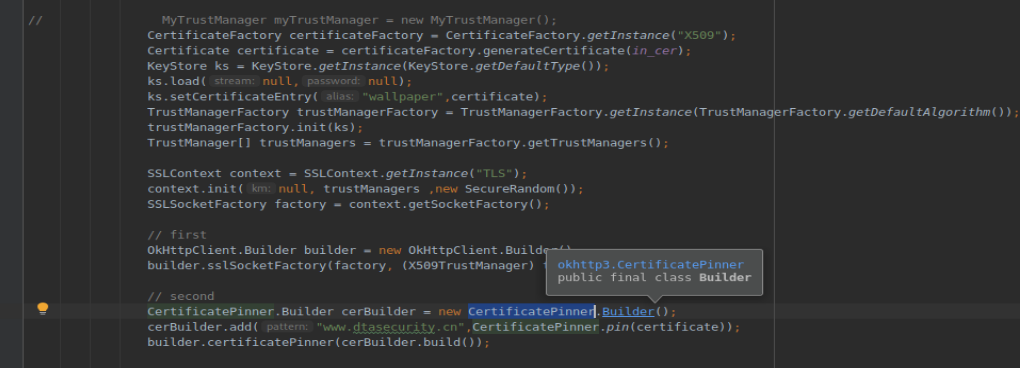Click the (X509TrustManager) cast
This screenshot has height=368, width=1020.
[469, 266]
